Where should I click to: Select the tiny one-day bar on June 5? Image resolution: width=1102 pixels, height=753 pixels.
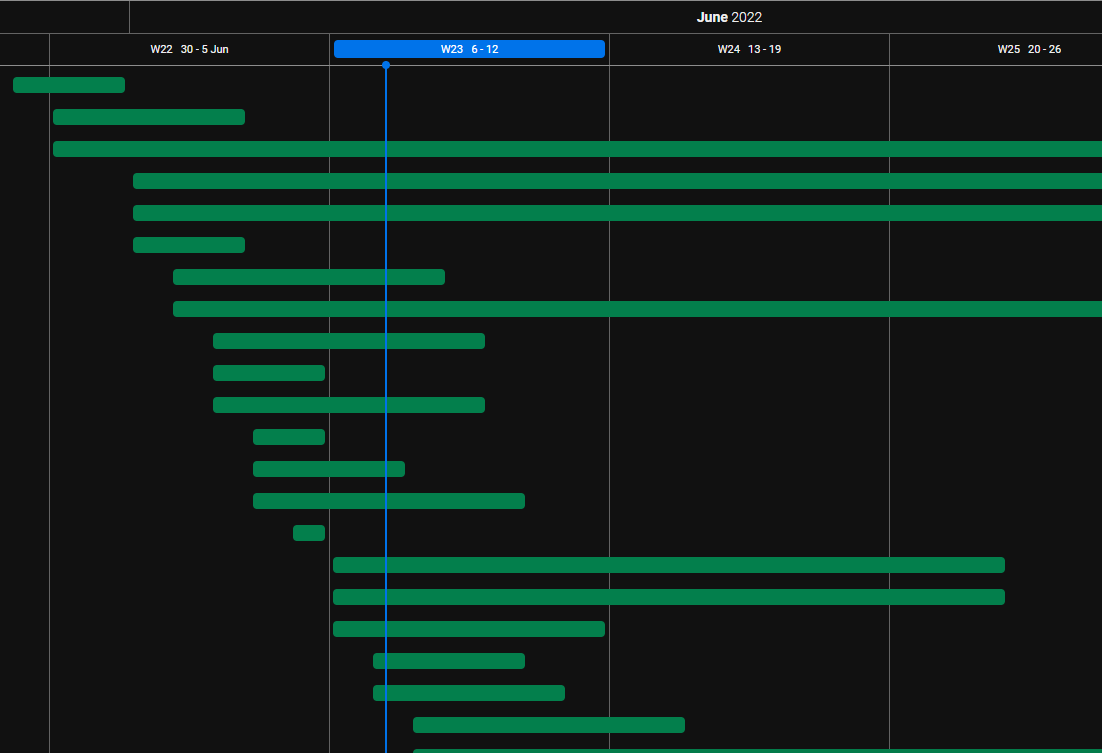click(309, 533)
